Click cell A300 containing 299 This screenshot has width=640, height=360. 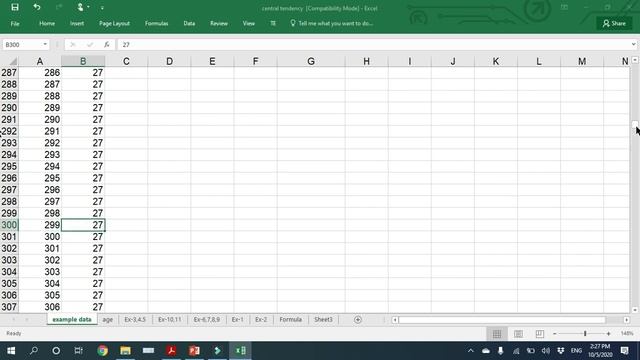(x=40, y=225)
